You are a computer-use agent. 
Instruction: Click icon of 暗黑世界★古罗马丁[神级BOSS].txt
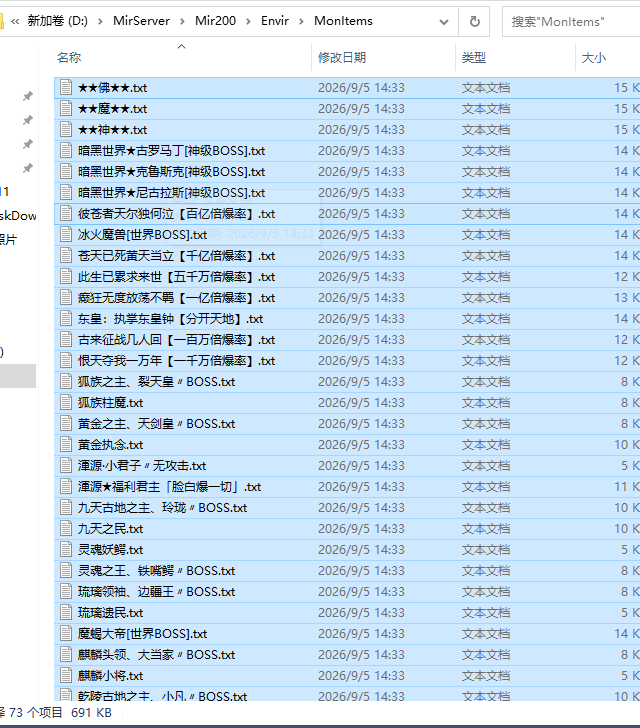point(66,150)
